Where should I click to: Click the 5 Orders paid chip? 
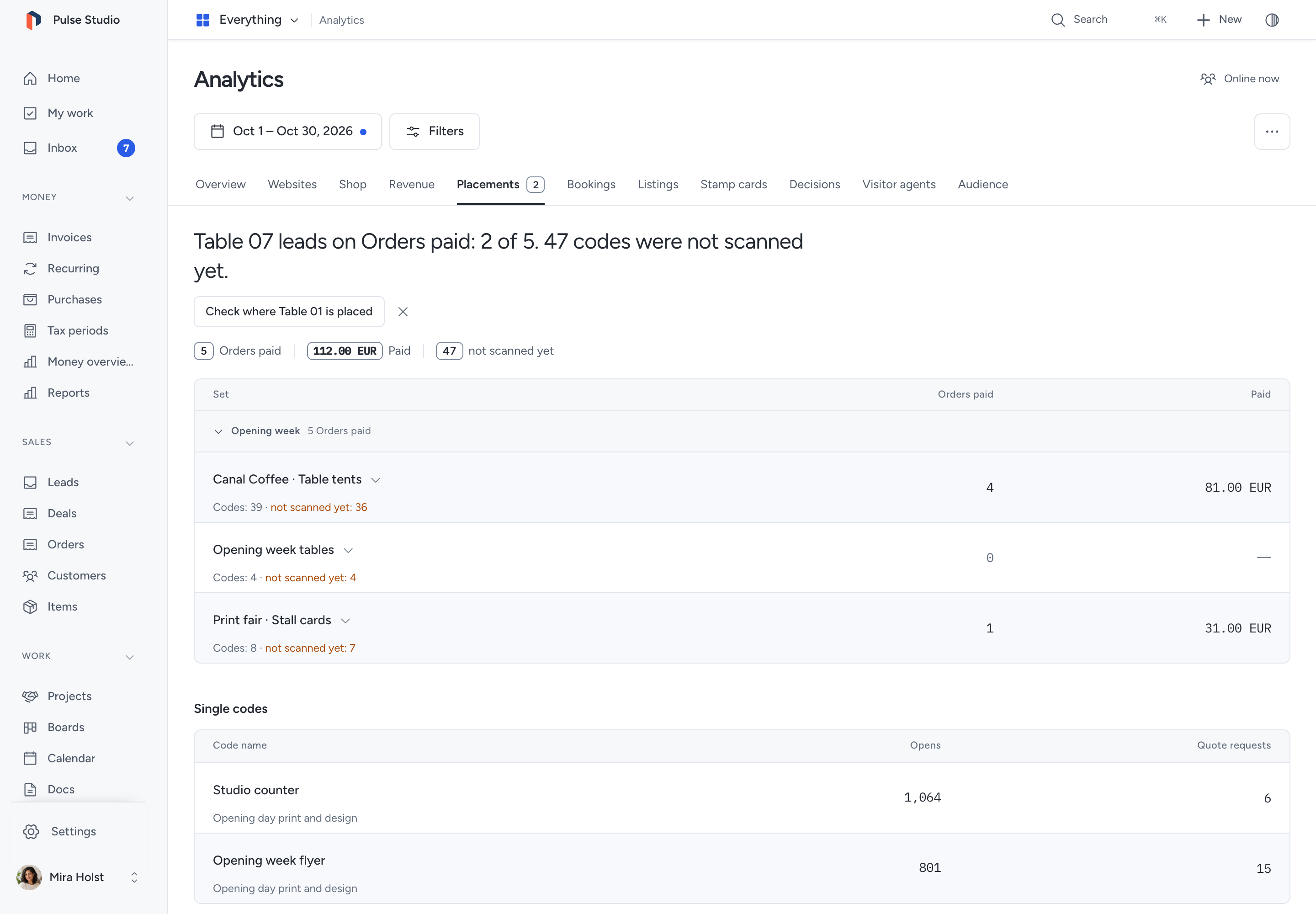click(x=237, y=351)
